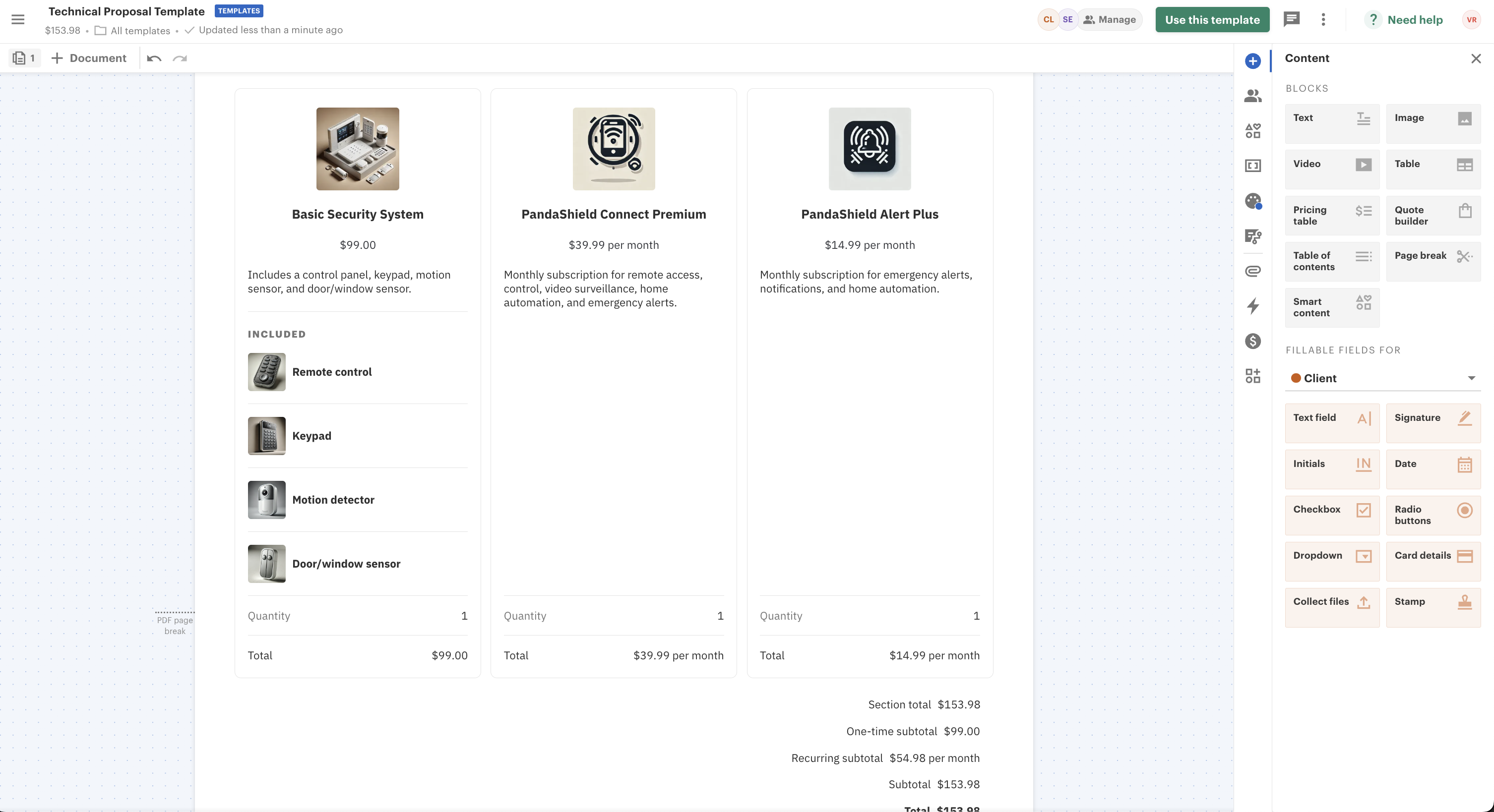Click the Smart content block icon
This screenshot has width=1494, height=812.
1363,307
